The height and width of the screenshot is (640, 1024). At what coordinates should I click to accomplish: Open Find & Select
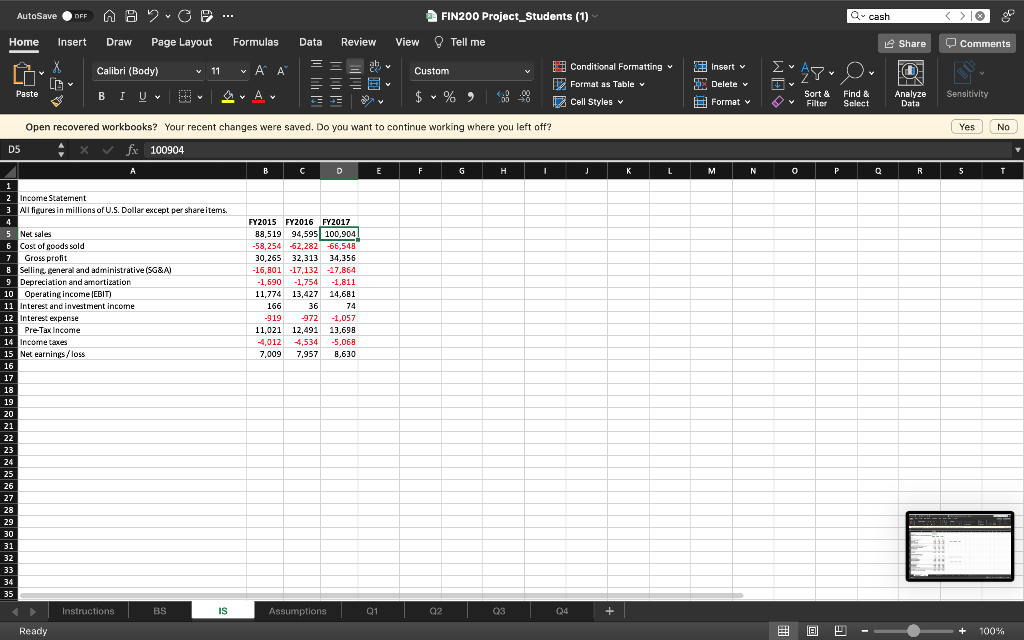tap(855, 70)
